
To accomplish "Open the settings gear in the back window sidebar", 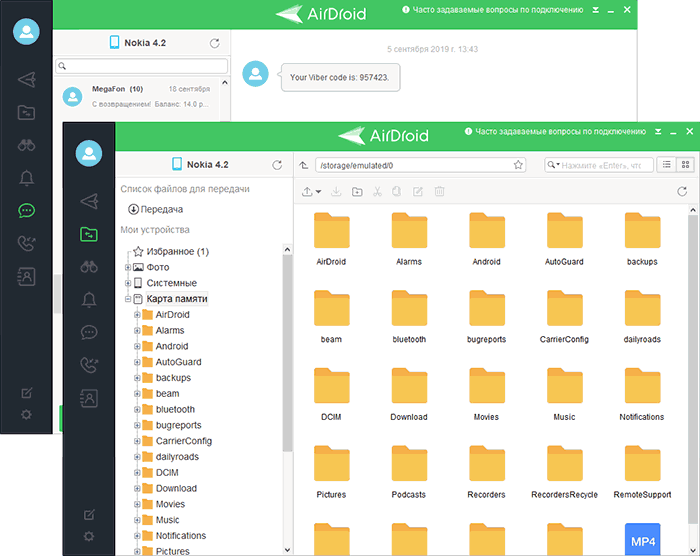I will tap(26, 414).
